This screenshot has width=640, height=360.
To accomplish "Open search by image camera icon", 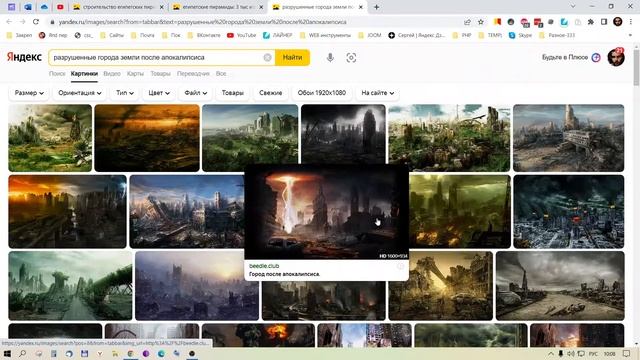I will tap(351, 58).
